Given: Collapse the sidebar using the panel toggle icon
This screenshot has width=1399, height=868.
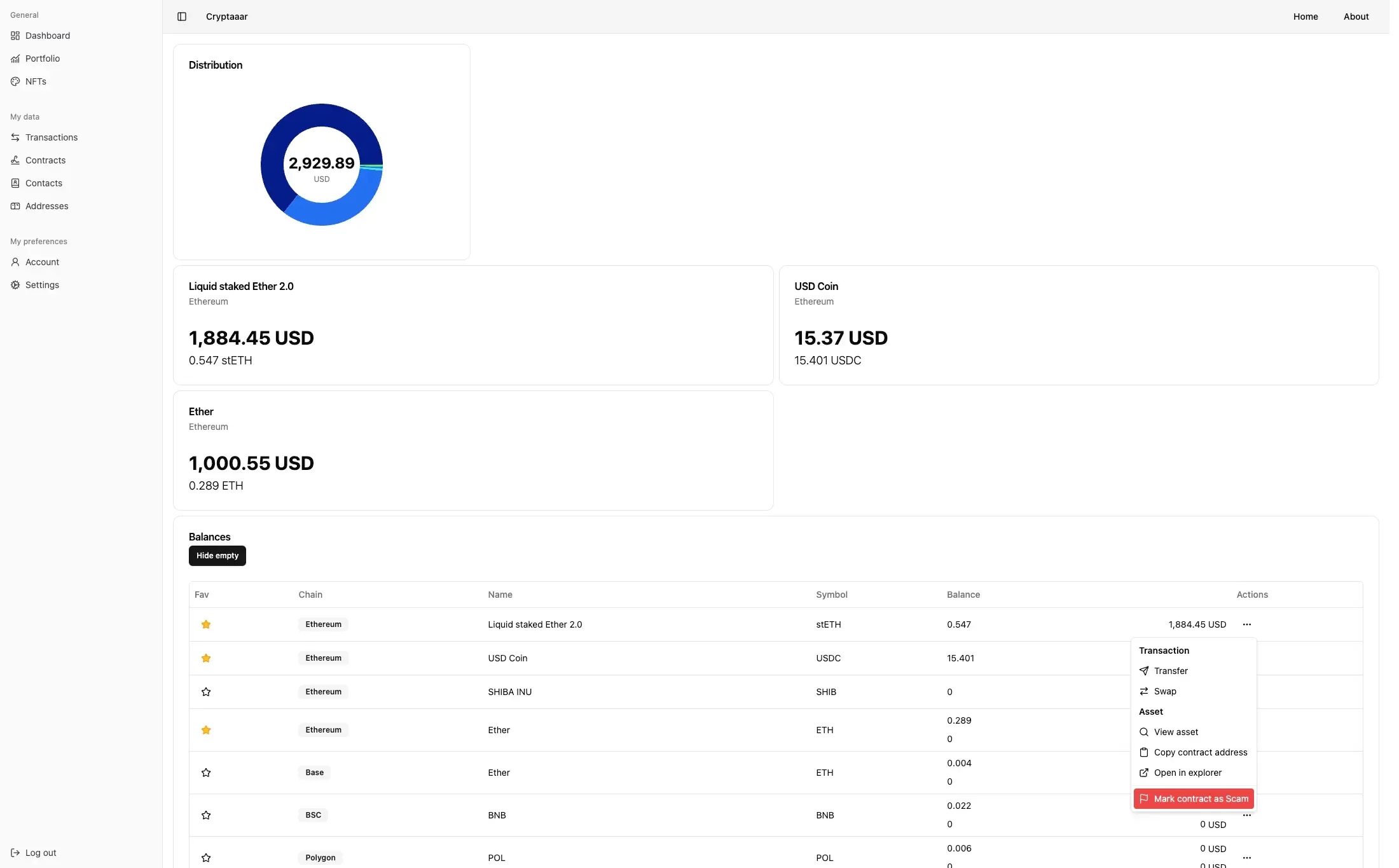Looking at the screenshot, I should pos(182,17).
